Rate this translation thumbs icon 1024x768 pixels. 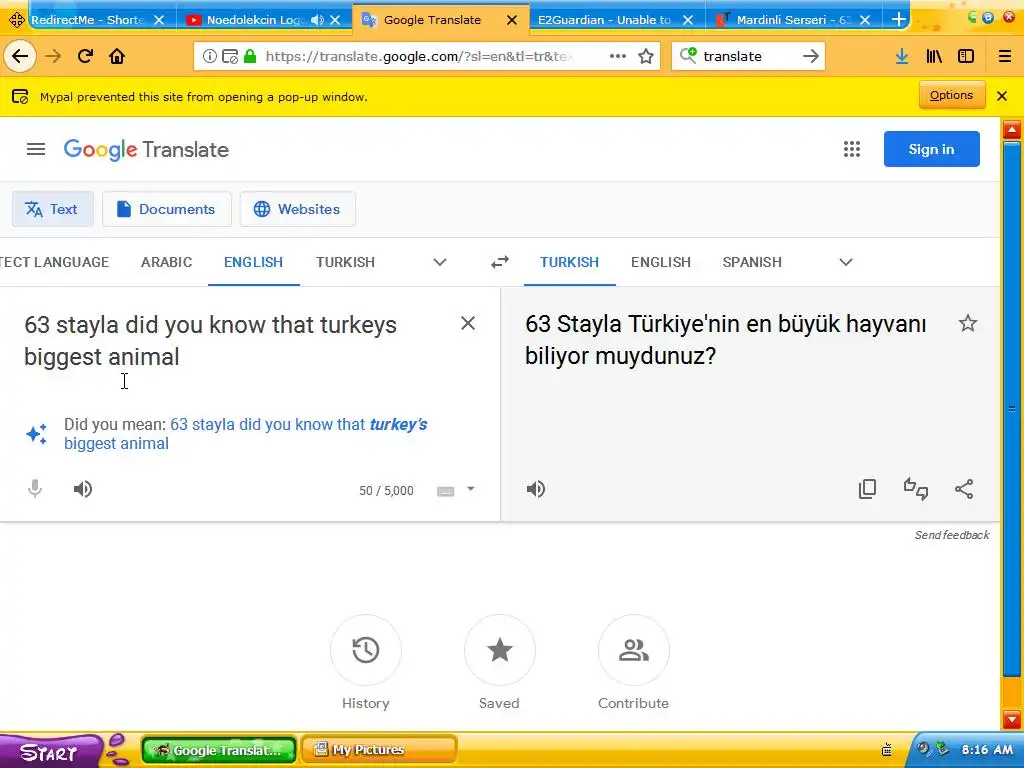[x=916, y=489]
